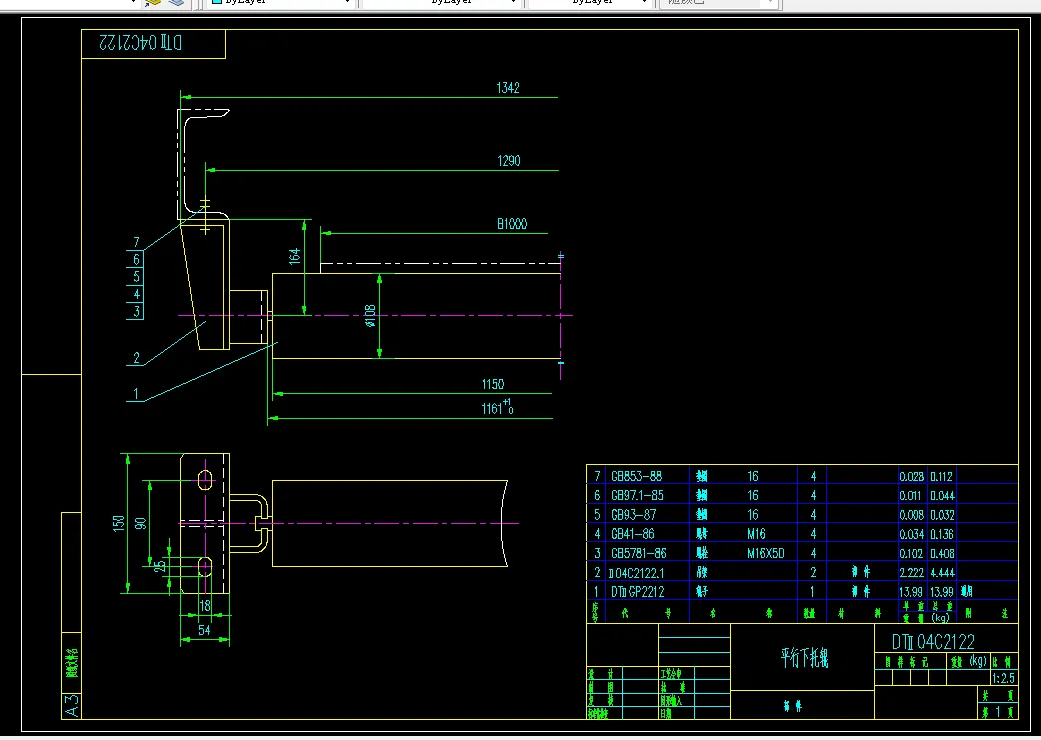Select total weight 0.044 in the table

[942, 496]
